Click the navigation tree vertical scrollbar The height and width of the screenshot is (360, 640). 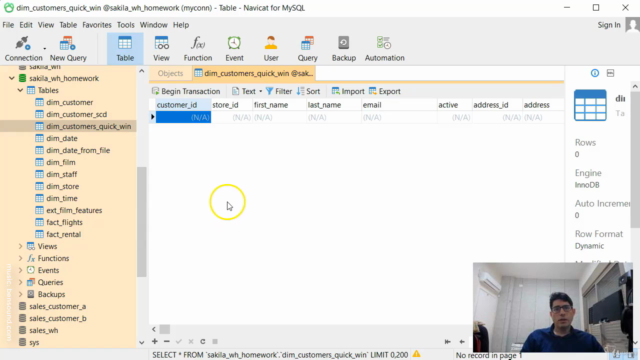click(x=142, y=222)
